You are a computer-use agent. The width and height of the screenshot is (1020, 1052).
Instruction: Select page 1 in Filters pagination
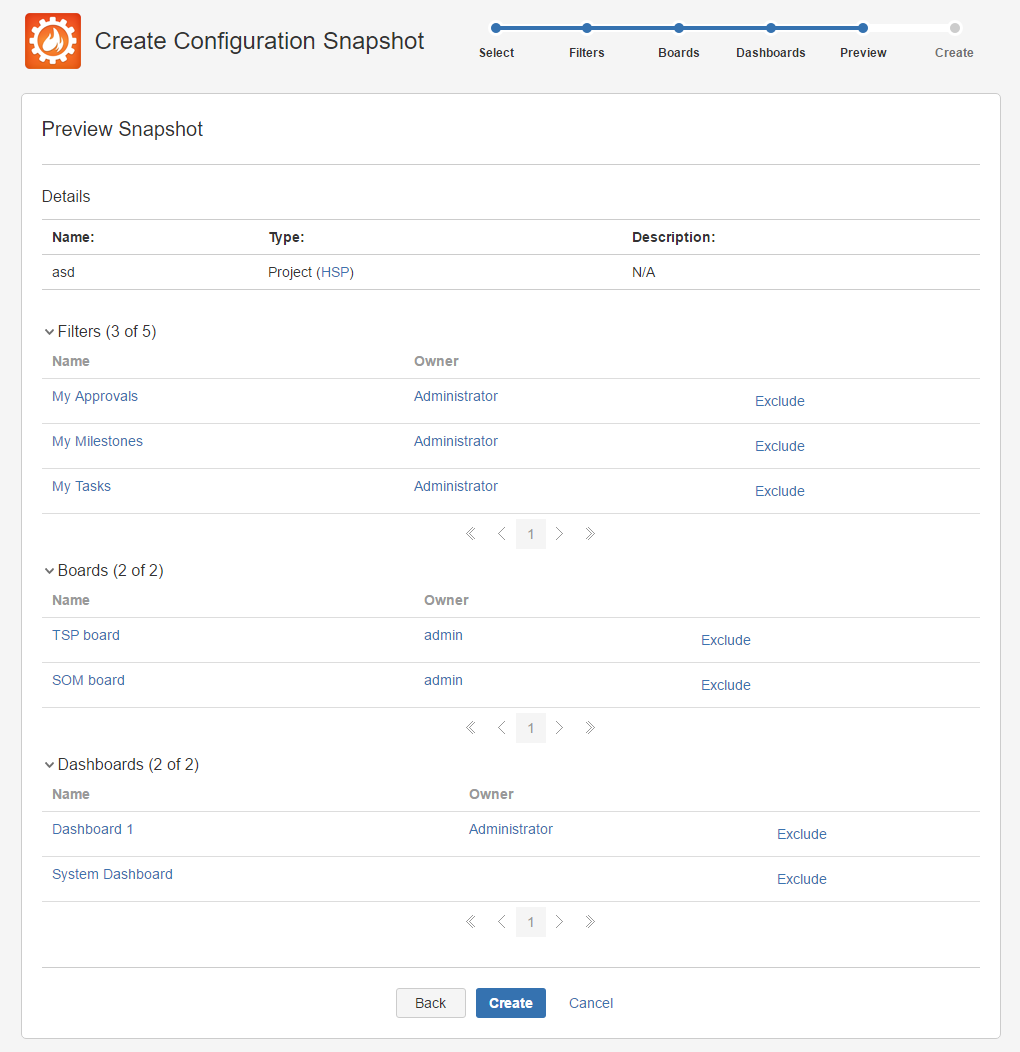pos(531,534)
